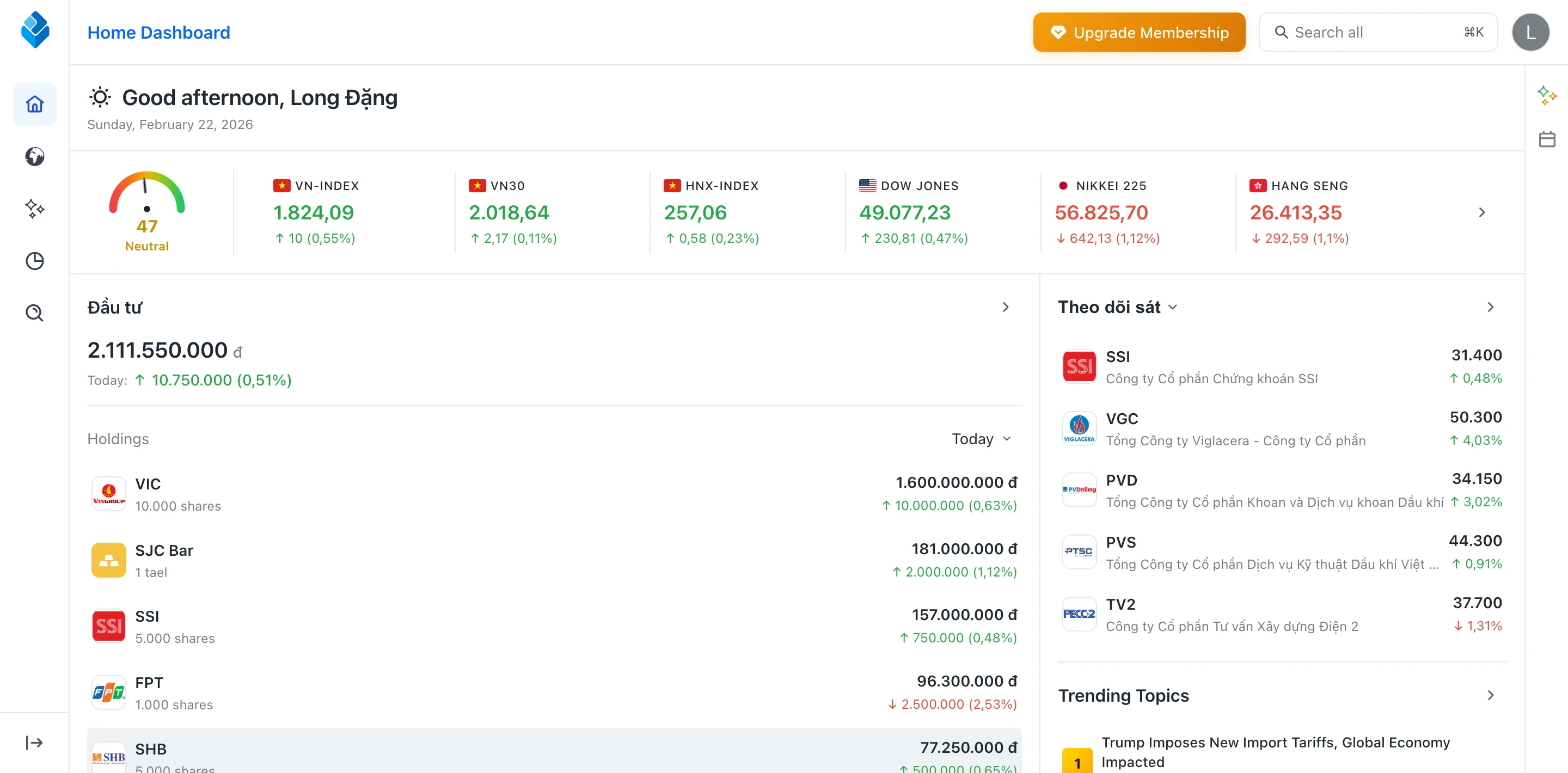Screen dimensions: 1568x773
Task: Open the calendar icon on right edge
Action: [x=1548, y=139]
